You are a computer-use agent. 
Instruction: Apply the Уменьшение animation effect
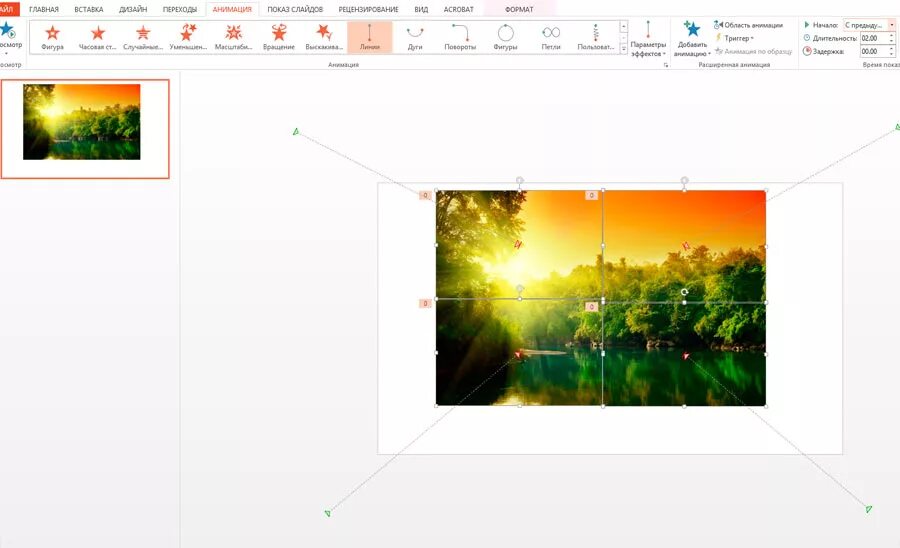pyautogui.click(x=188, y=37)
